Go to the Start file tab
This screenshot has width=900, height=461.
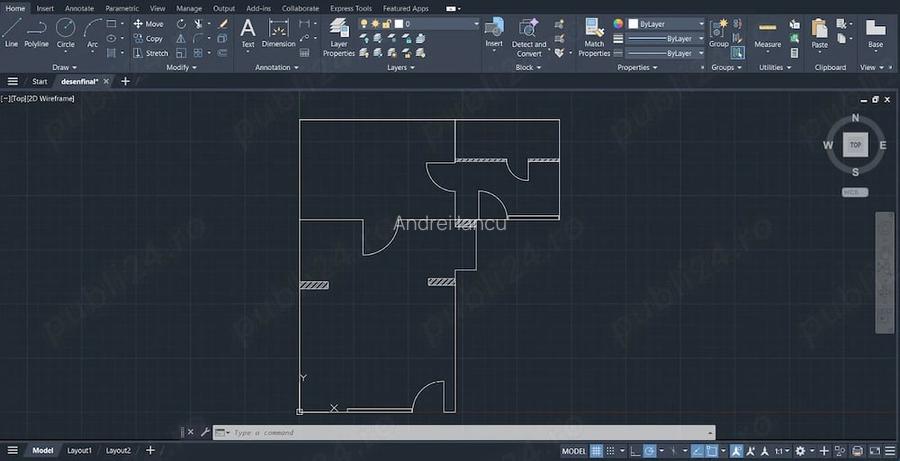pos(40,82)
